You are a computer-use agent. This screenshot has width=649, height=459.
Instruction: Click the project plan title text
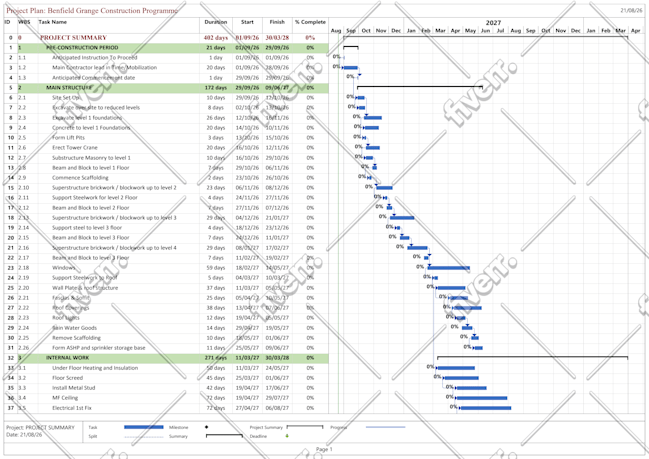point(92,10)
